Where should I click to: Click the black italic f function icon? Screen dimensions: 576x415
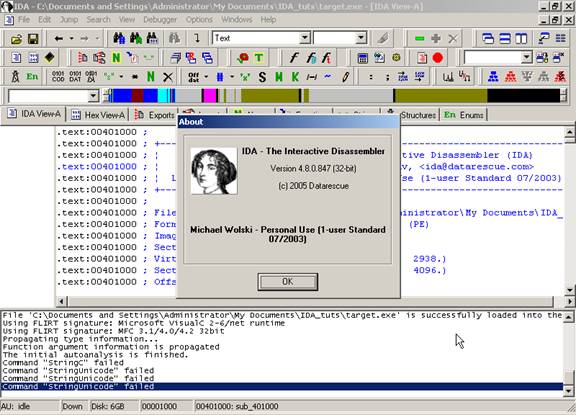pos(294,57)
